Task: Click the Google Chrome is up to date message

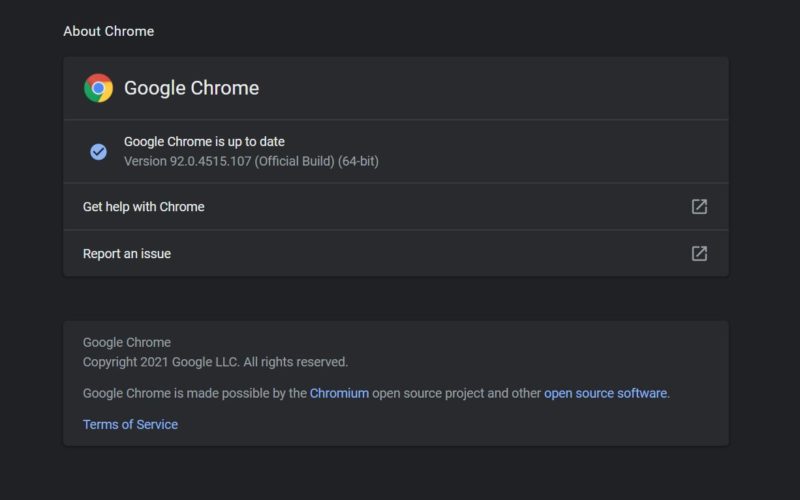Action: [x=204, y=141]
